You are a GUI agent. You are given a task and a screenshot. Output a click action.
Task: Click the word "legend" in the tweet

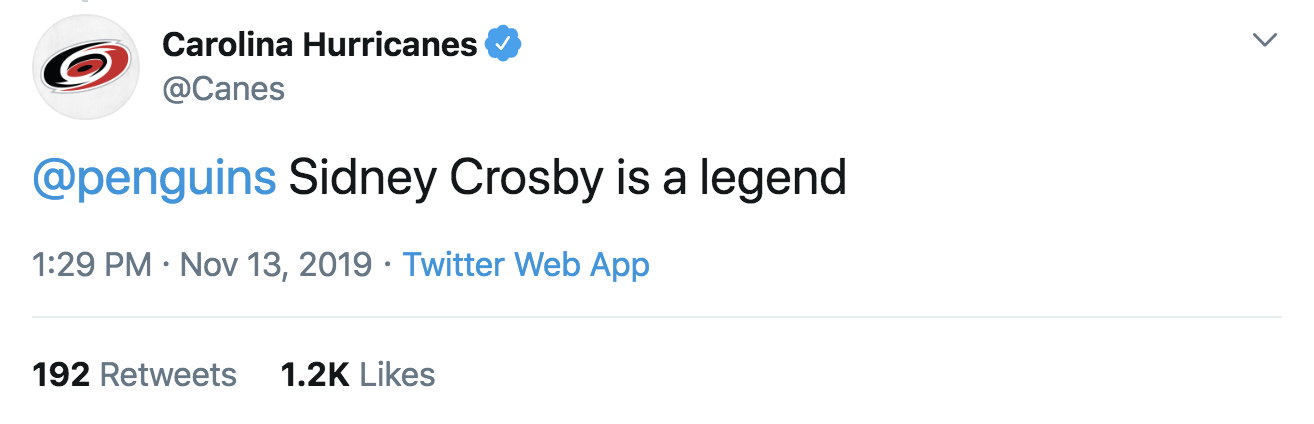[772, 178]
